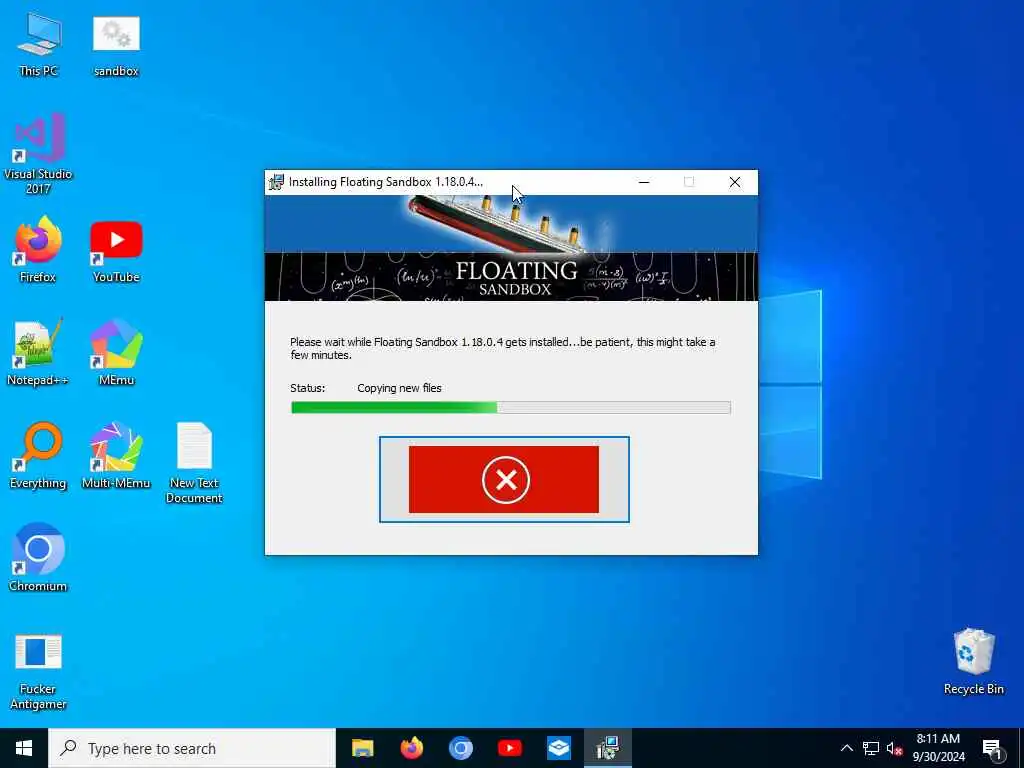
Task: Open the blue box app in taskbar
Action: pyautogui.click(x=559, y=748)
